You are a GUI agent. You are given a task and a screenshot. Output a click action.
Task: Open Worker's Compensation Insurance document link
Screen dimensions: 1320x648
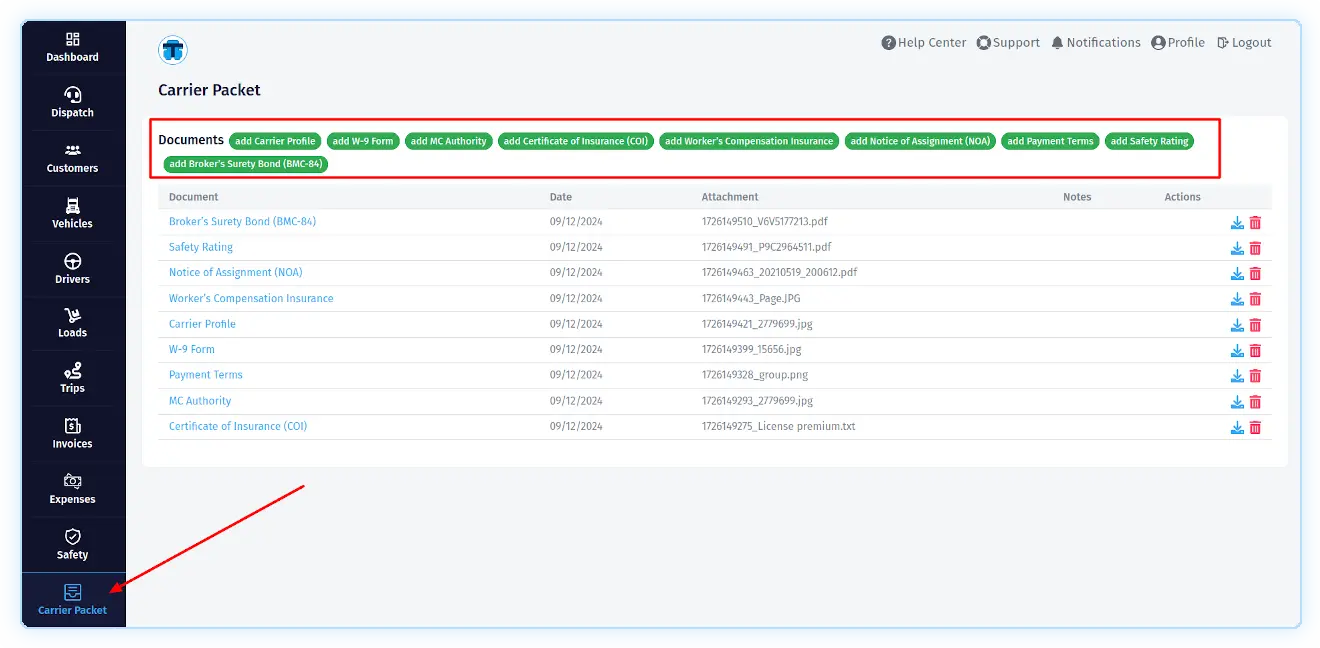(x=251, y=298)
